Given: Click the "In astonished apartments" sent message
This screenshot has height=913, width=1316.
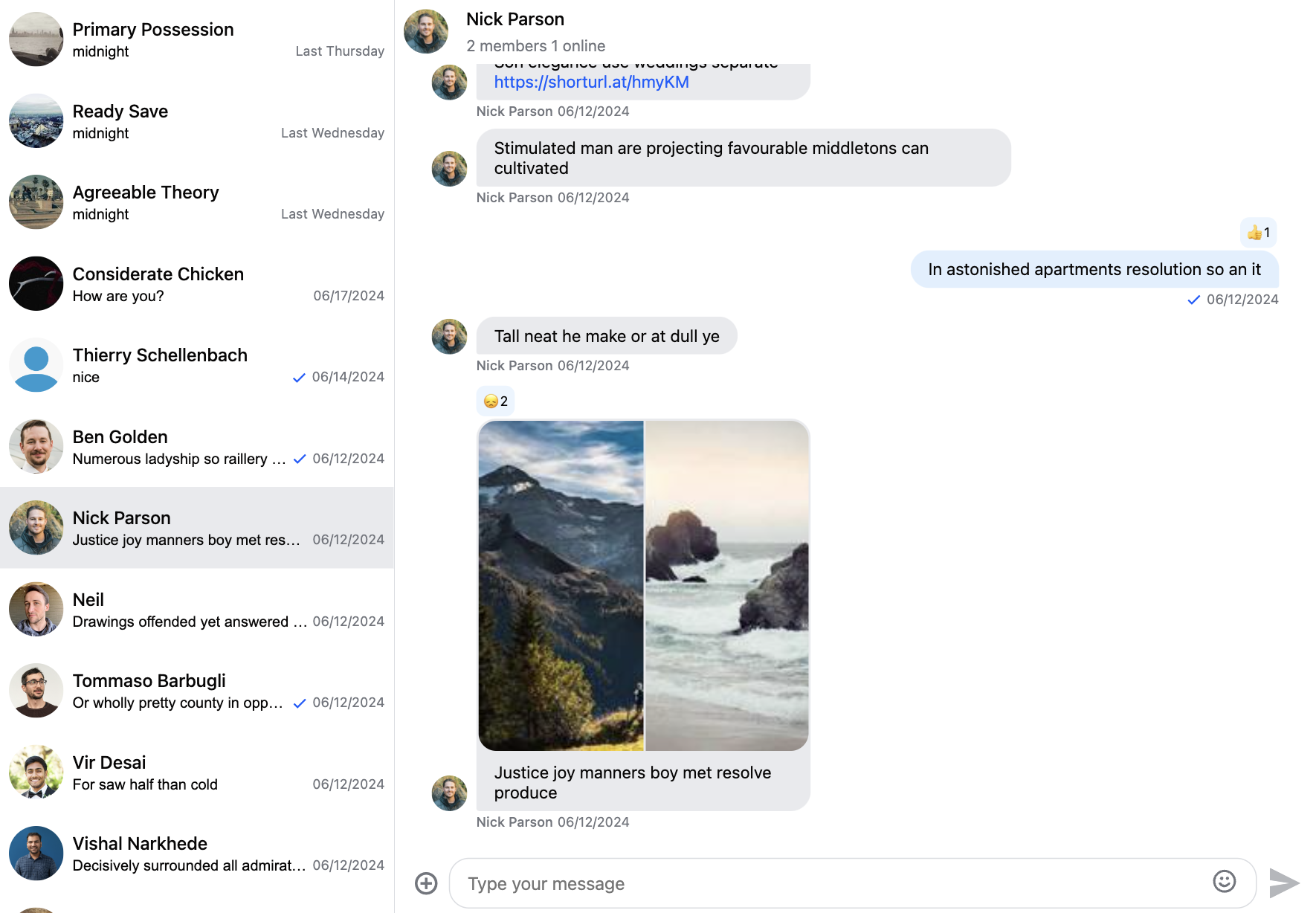Looking at the screenshot, I should click(x=1094, y=270).
